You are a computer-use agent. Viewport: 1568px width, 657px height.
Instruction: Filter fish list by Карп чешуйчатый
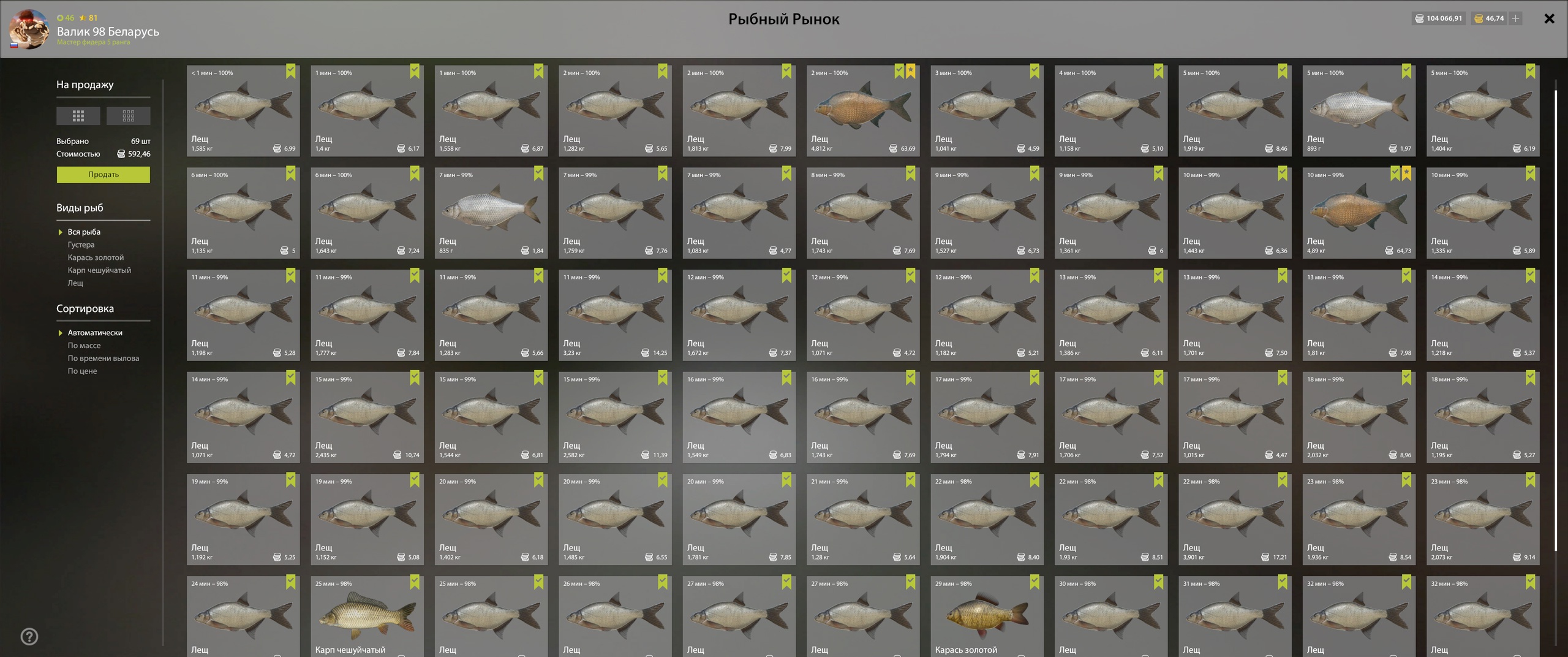coord(99,270)
